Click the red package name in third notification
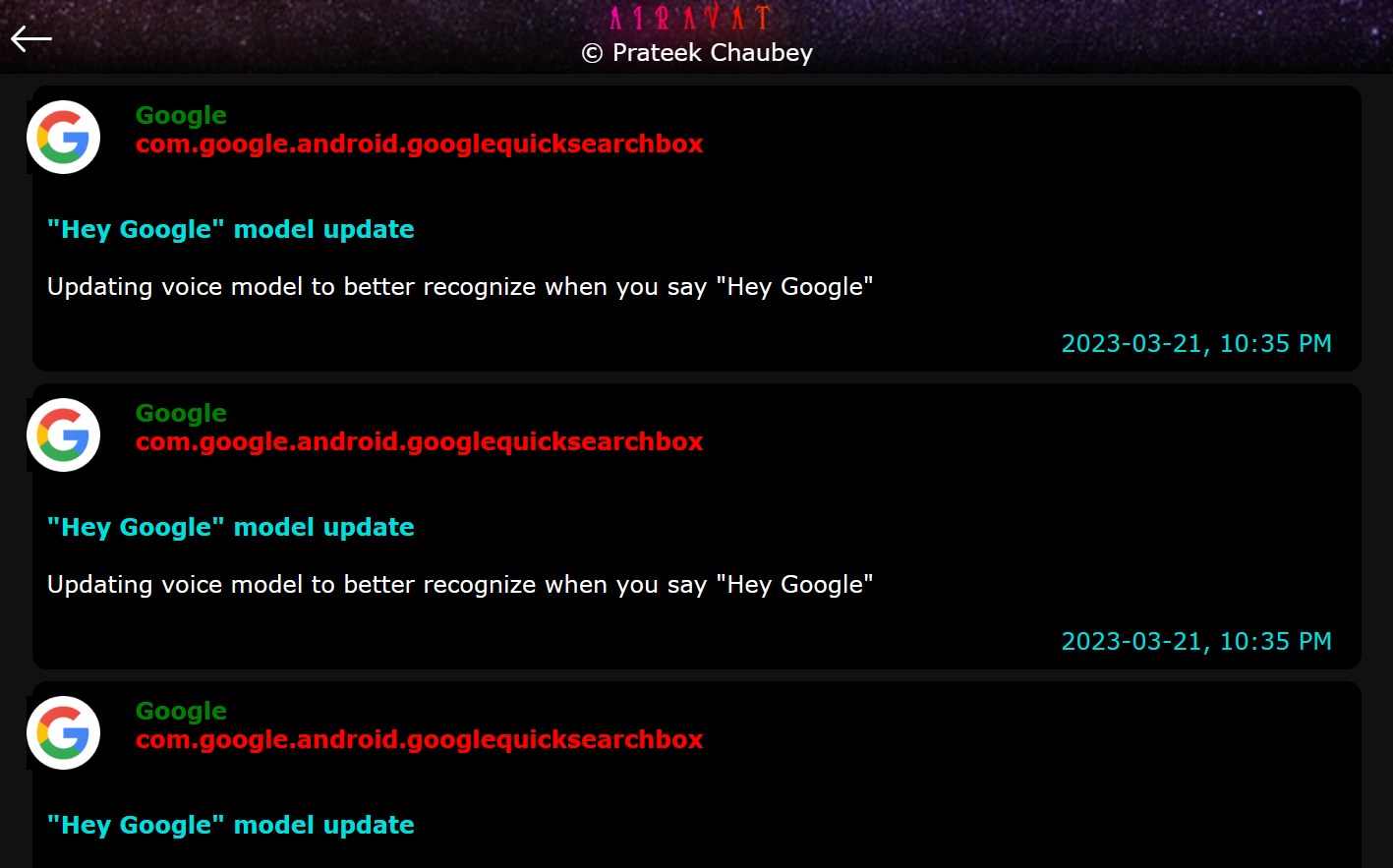Image resolution: width=1393 pixels, height=868 pixels. point(420,740)
